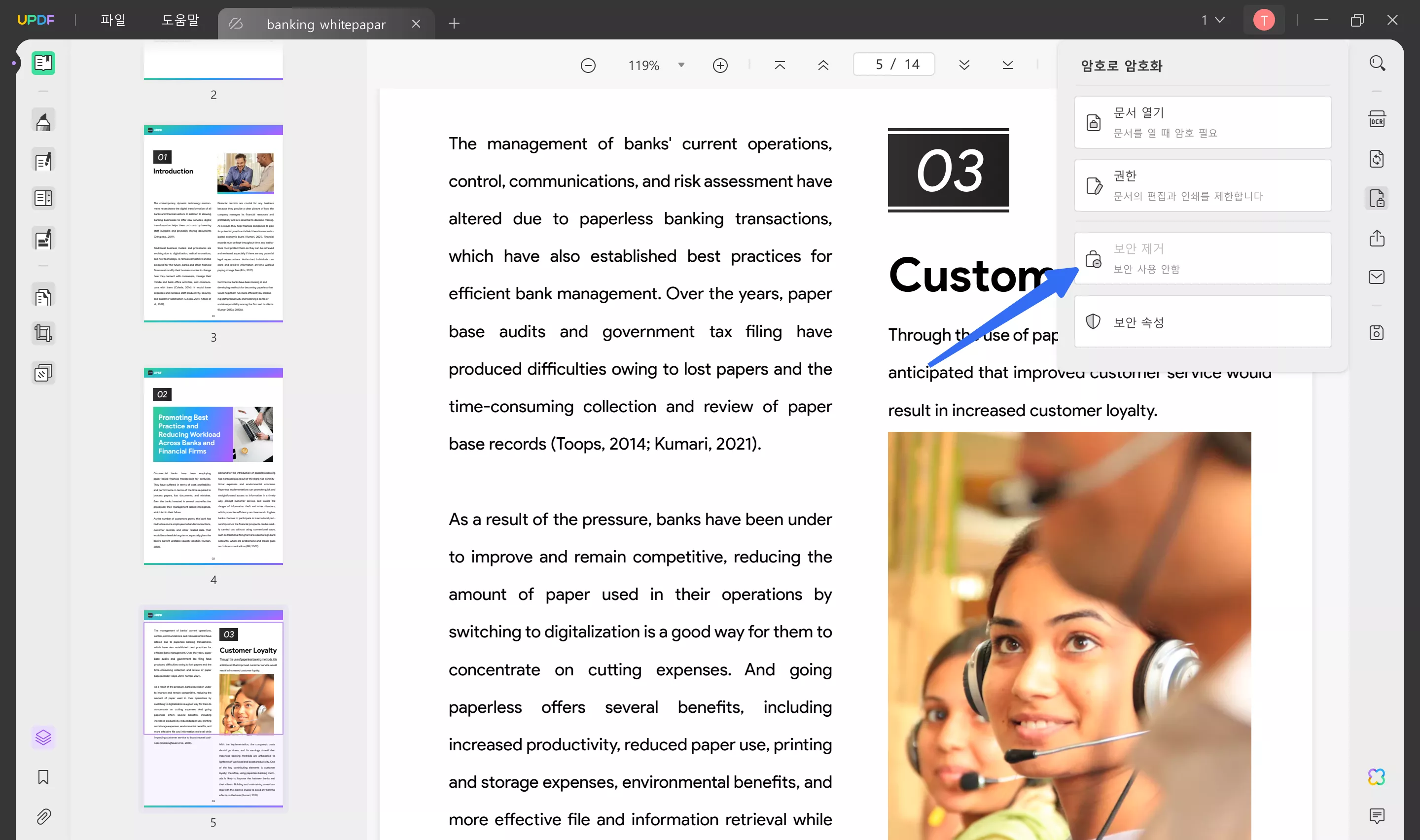Jump to the last page

(x=1007, y=65)
